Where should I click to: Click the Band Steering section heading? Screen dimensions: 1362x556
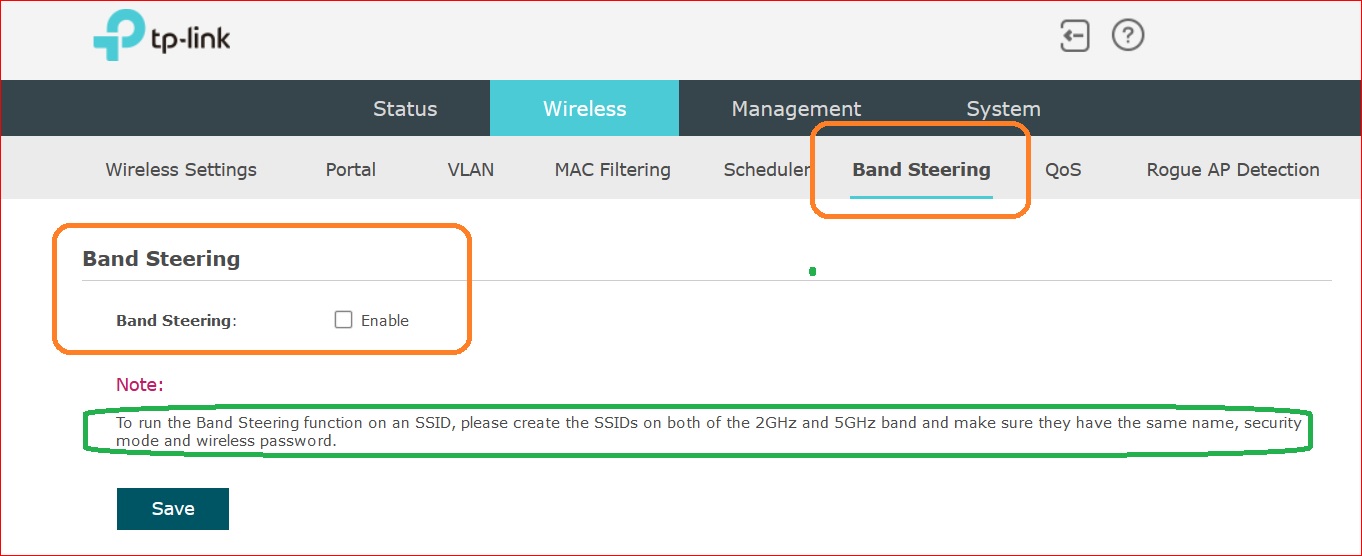(x=161, y=259)
